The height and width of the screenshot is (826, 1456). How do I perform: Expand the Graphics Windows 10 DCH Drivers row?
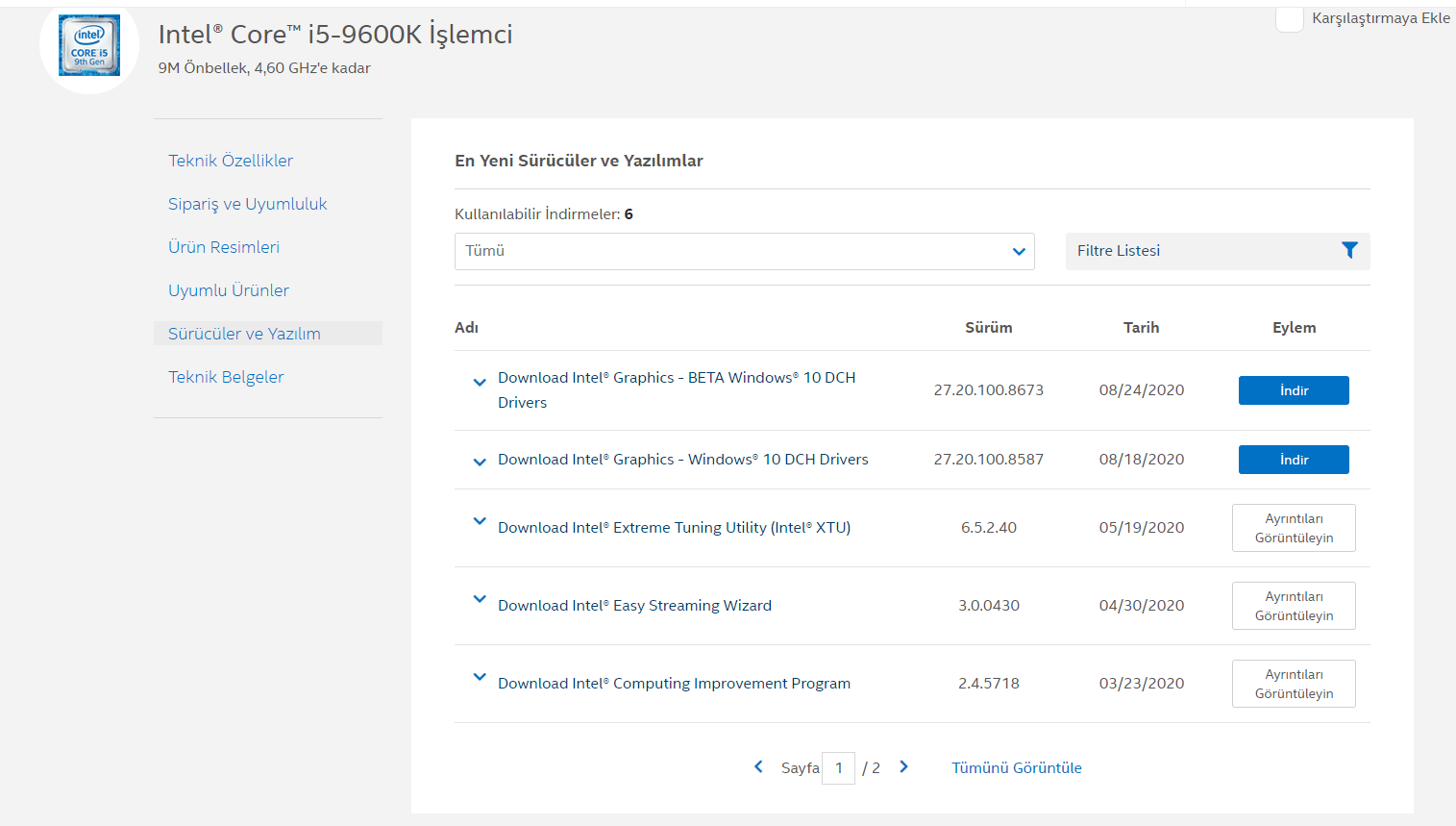pyautogui.click(x=480, y=463)
